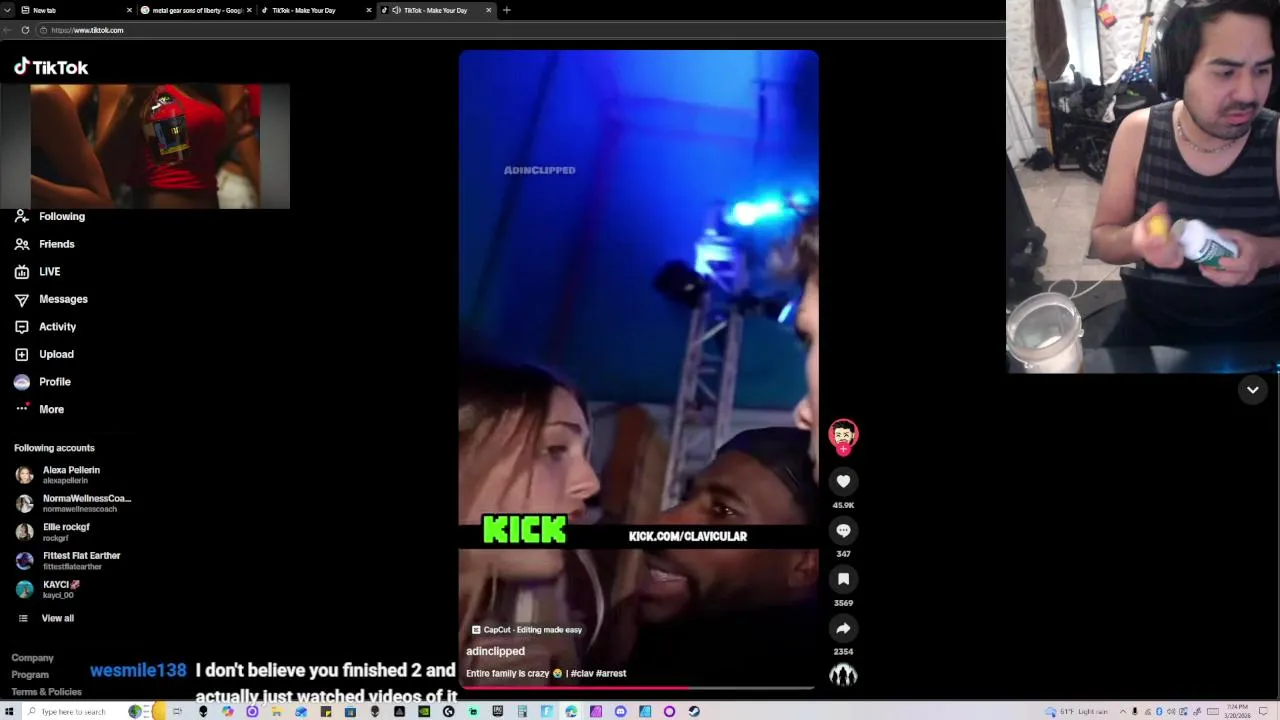The height and width of the screenshot is (720, 1280).
Task: Open the 51°F Light rain weather widget
Action: [x=1077, y=711]
